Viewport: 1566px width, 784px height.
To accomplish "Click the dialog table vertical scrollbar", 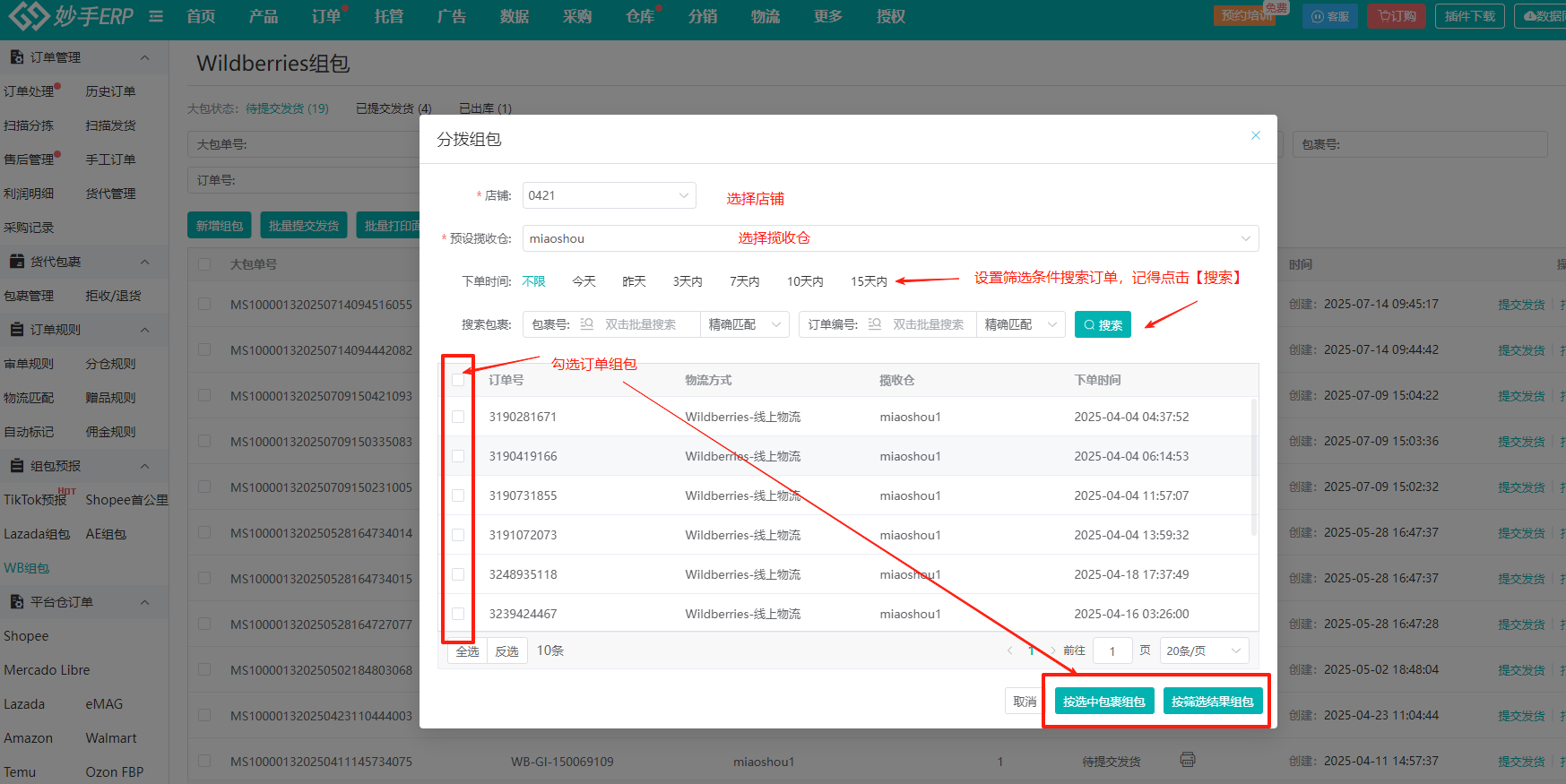I will point(1253,468).
